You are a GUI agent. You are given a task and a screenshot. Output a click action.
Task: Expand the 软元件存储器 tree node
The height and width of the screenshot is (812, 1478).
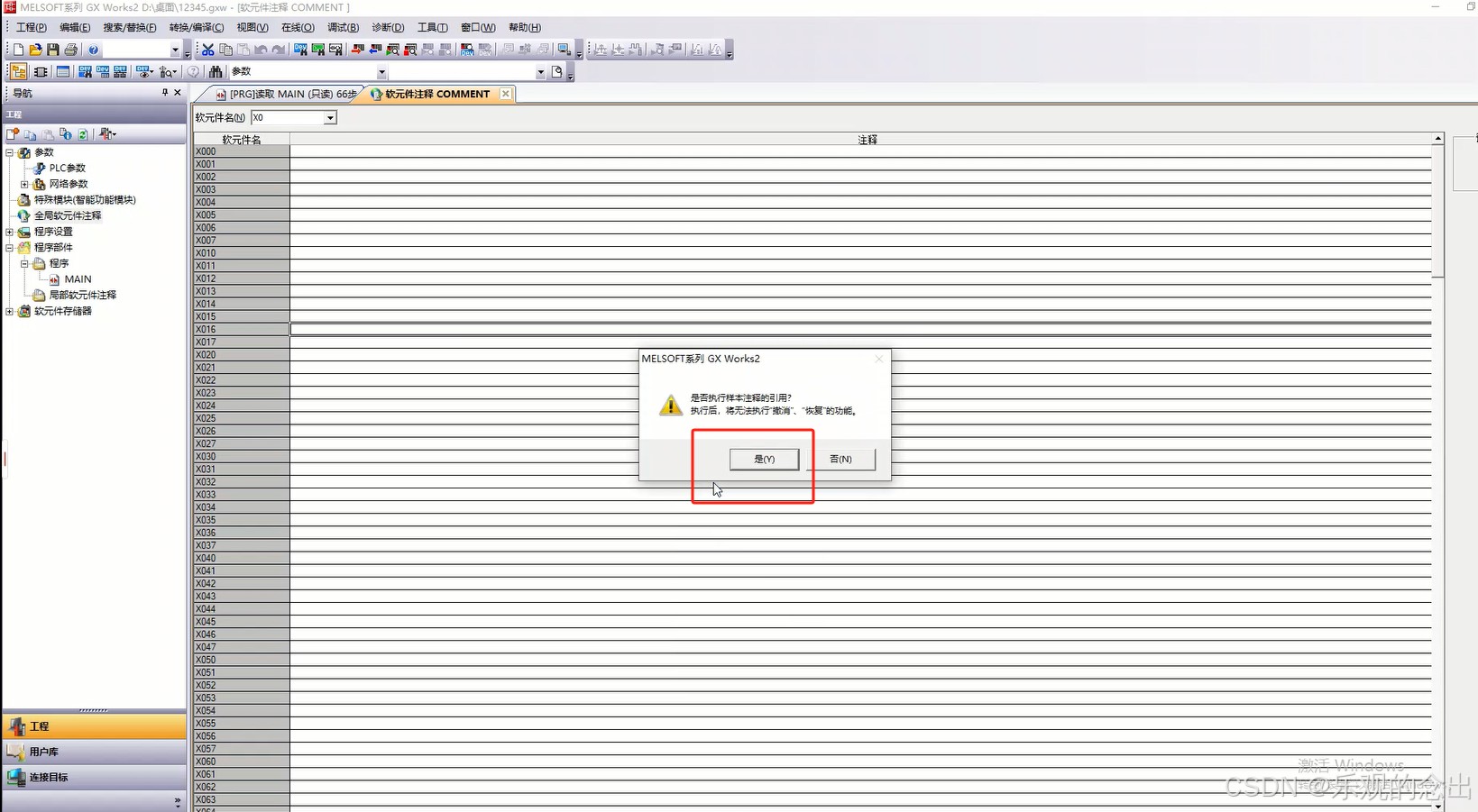tap(10, 311)
